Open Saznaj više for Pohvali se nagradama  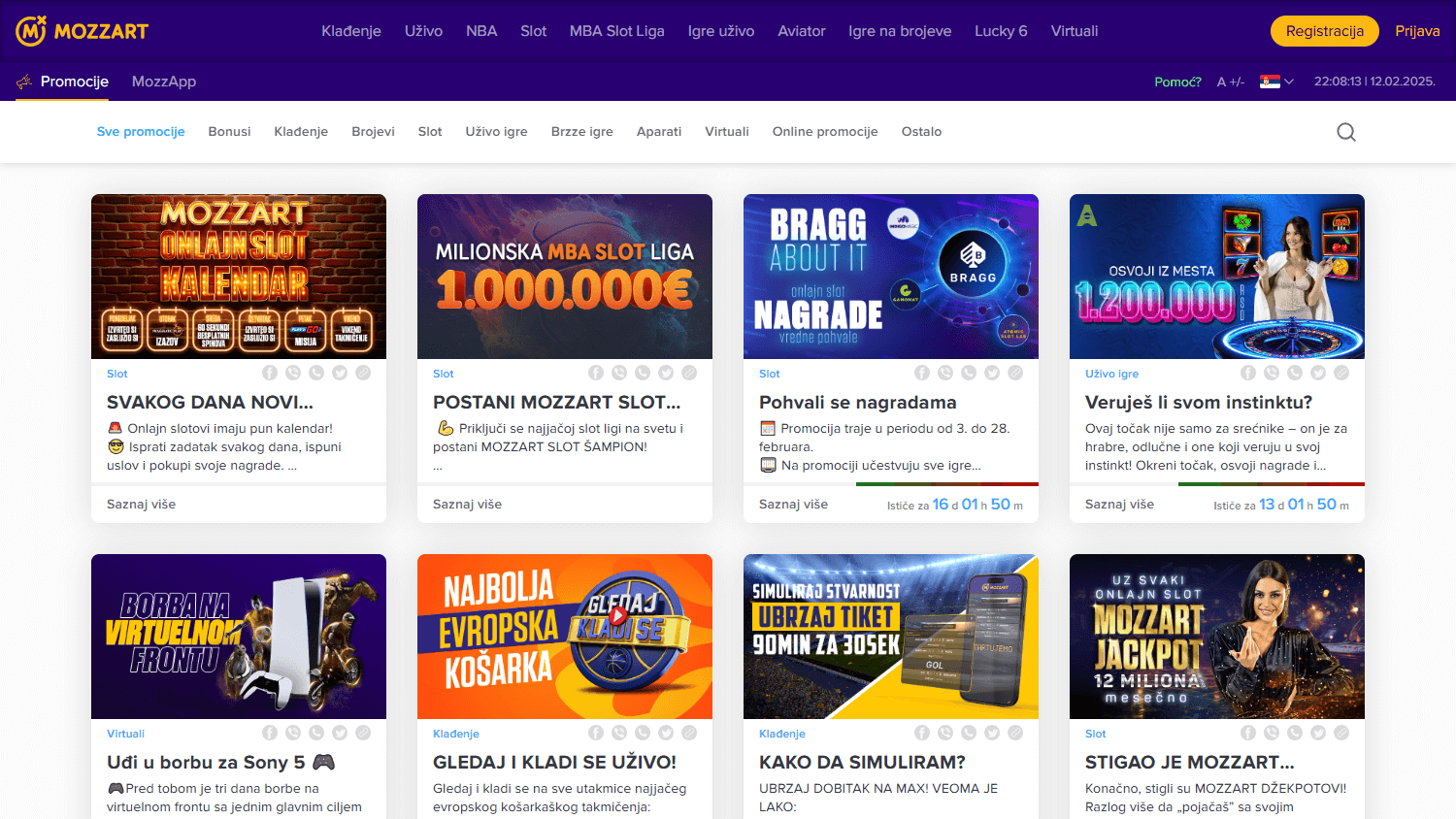(x=794, y=505)
